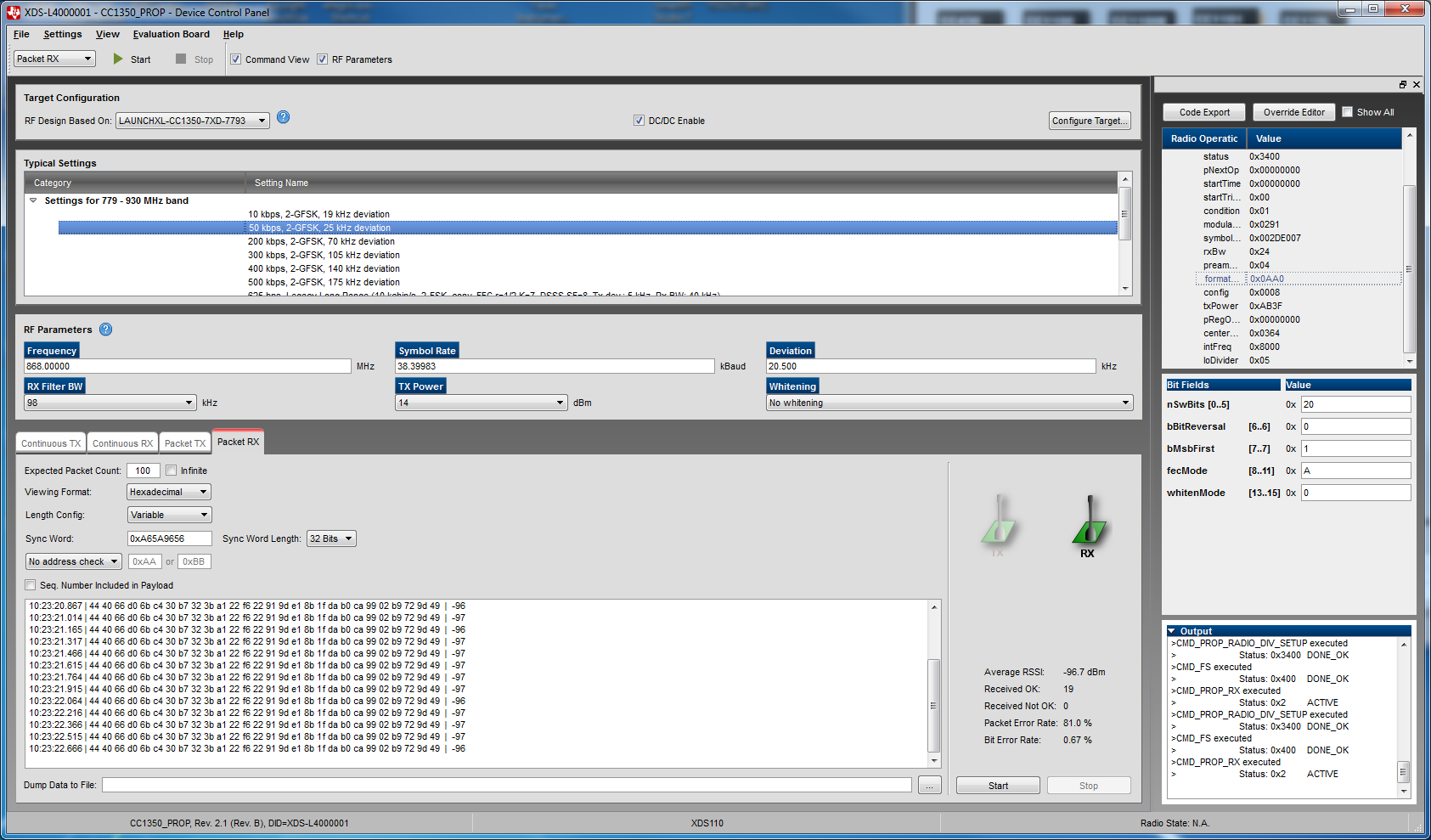Open the RF Parameters help icon
This screenshot has width=1431, height=840.
pos(105,330)
